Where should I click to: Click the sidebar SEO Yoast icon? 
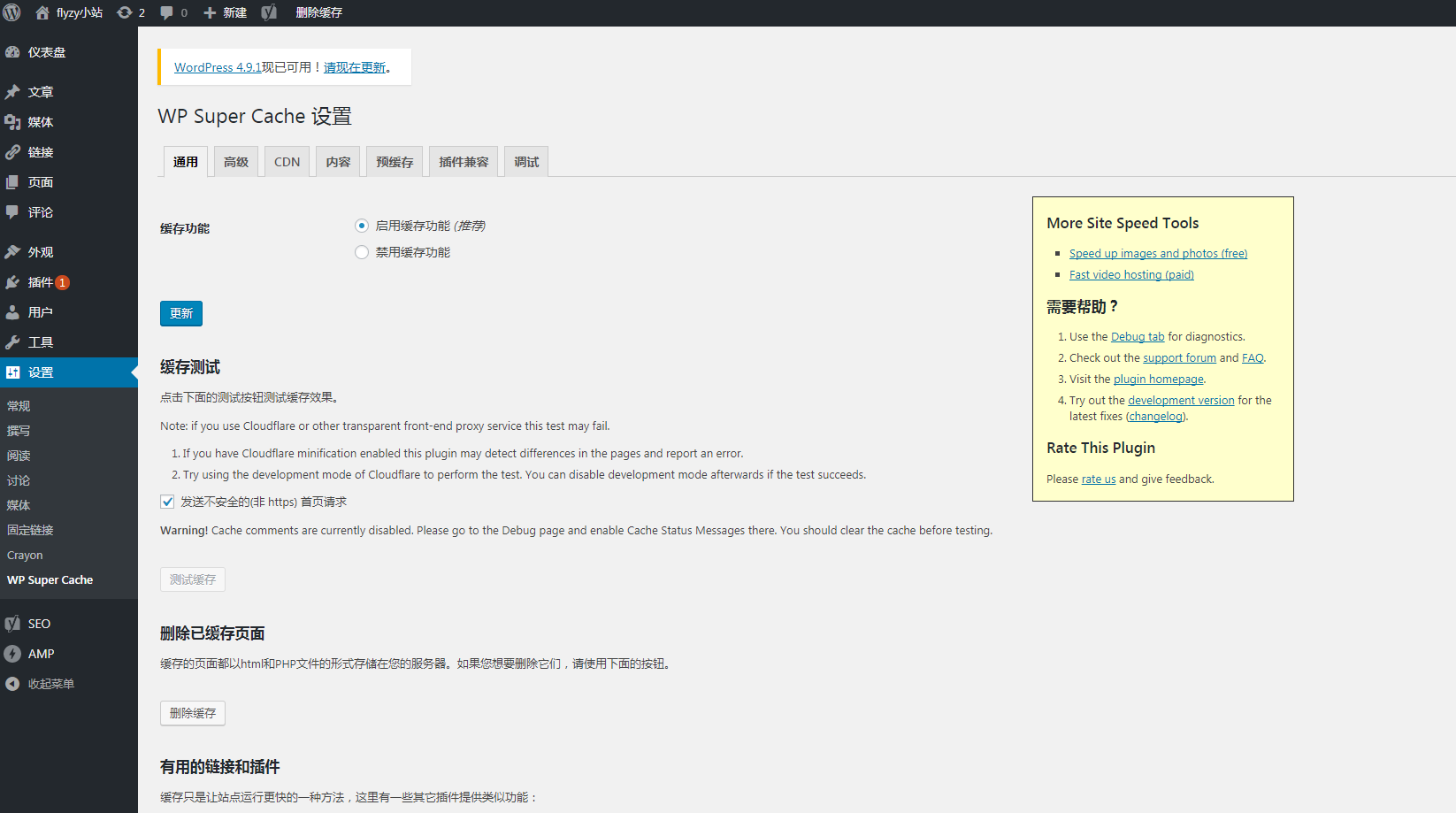(12, 624)
